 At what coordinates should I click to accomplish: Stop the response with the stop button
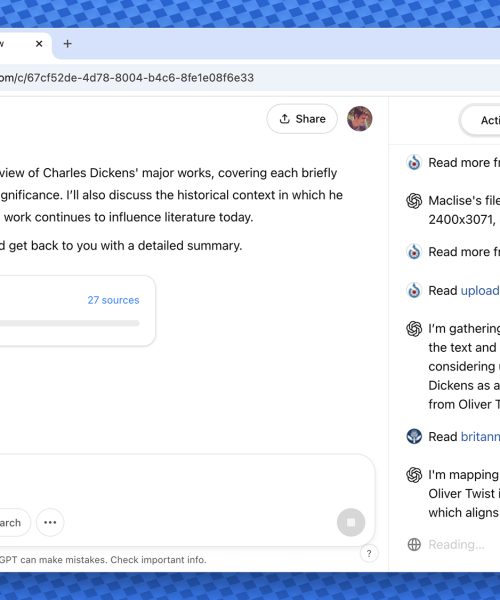point(351,522)
